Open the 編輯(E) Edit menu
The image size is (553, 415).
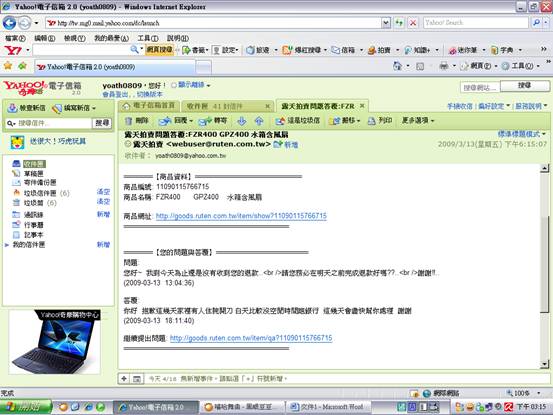coord(44,38)
